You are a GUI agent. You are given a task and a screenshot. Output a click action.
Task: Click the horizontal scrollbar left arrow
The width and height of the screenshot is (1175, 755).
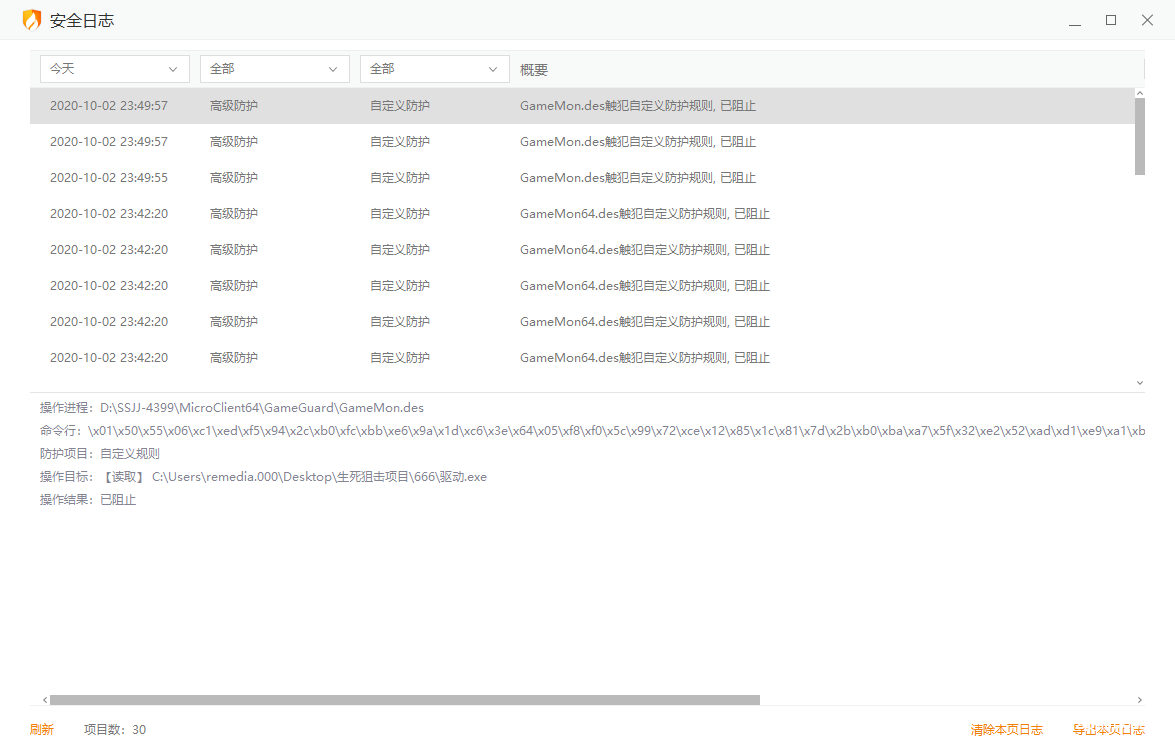44,700
